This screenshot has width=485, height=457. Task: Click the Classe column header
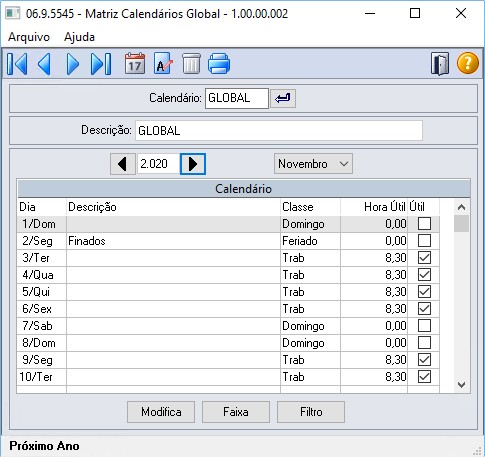(310, 207)
